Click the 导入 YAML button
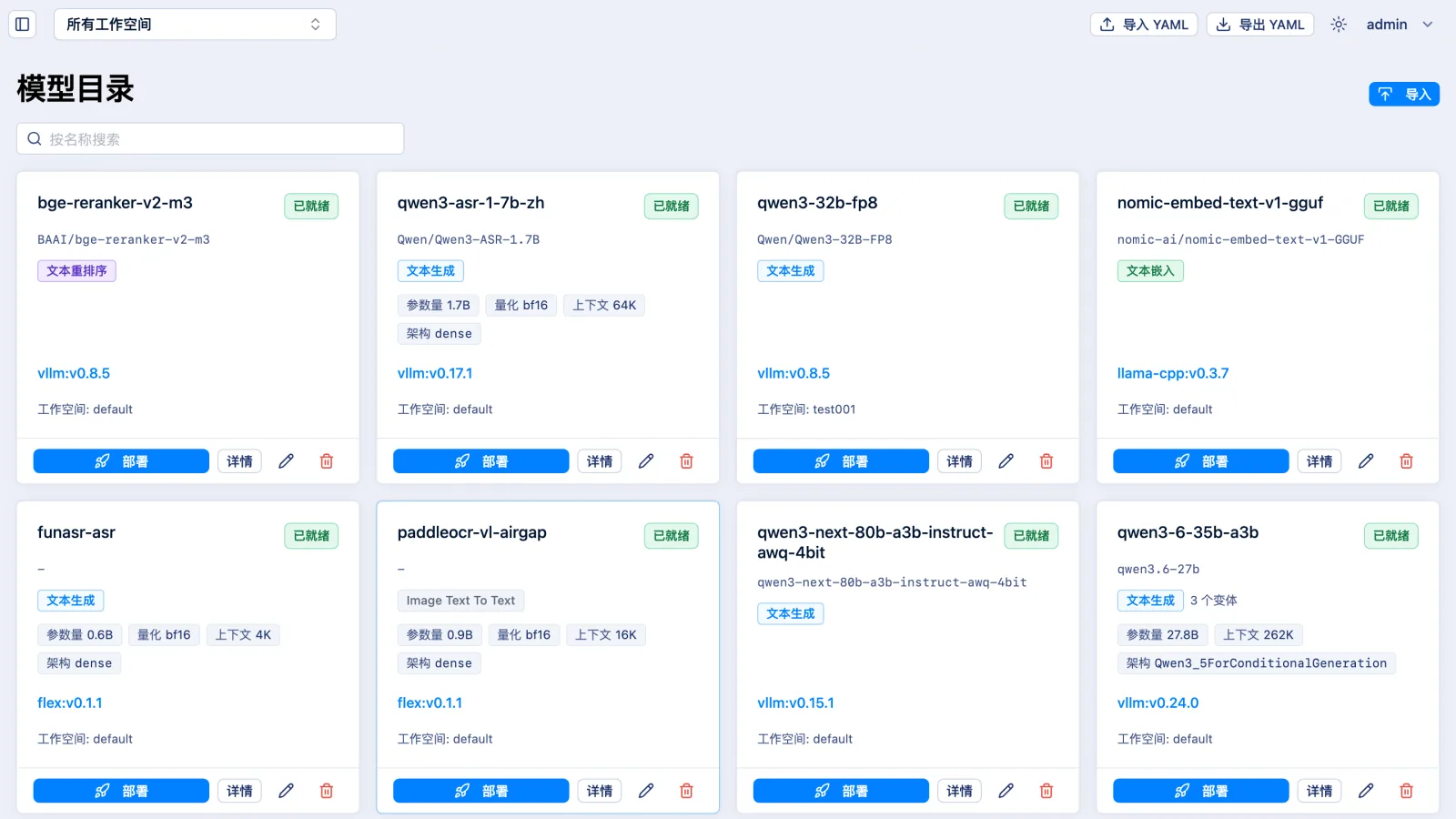The image size is (1456, 819). click(1144, 25)
